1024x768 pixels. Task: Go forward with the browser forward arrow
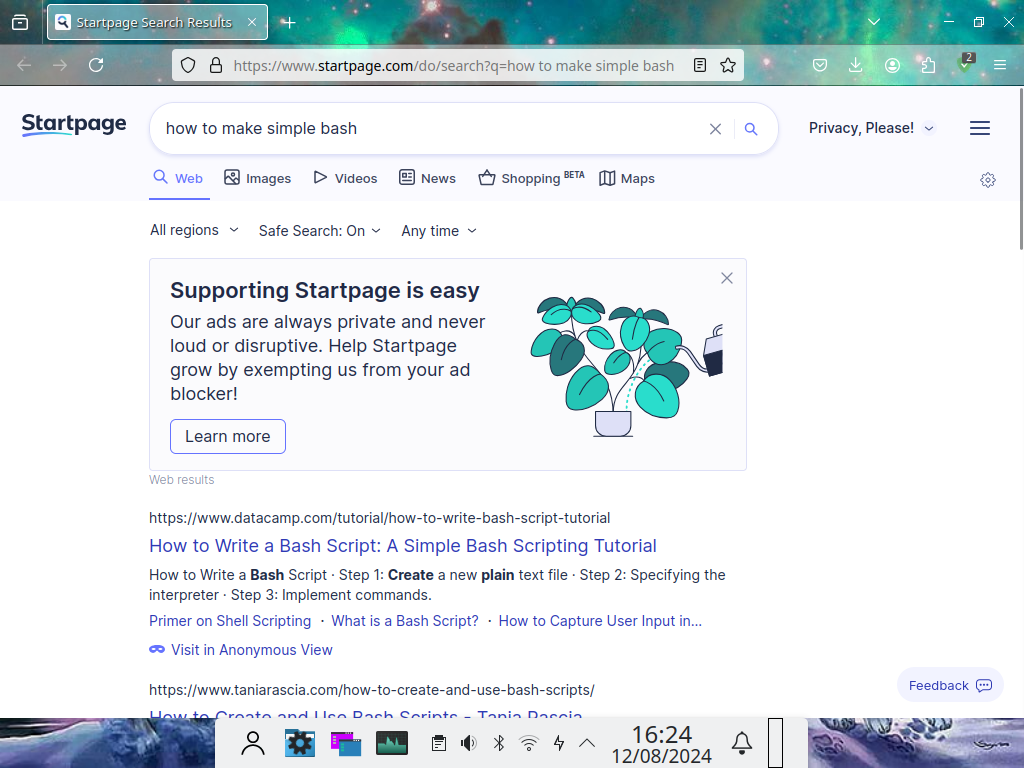[x=59, y=65]
